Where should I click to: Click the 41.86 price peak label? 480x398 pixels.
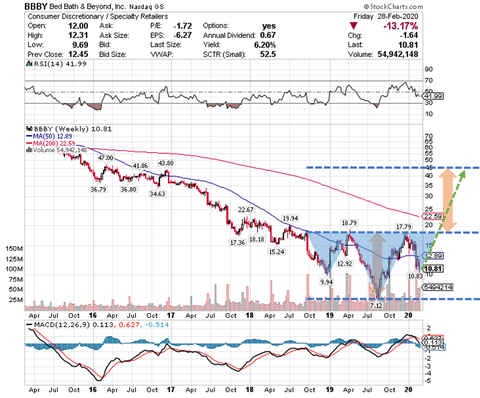pyautogui.click(x=140, y=166)
